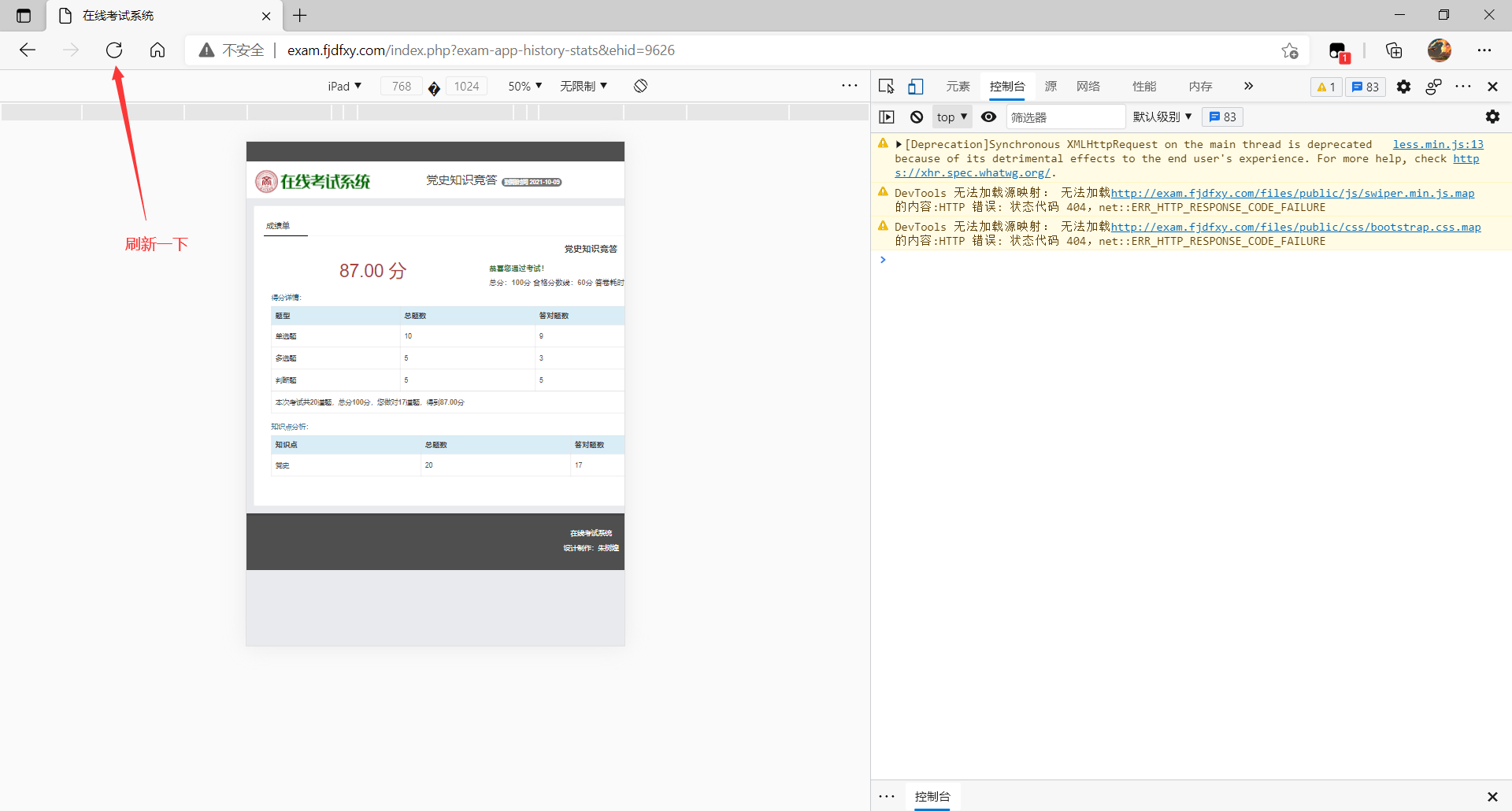This screenshot has height=811, width=1512.
Task: Close the 在线考试系统 browser tab
Action: click(266, 16)
